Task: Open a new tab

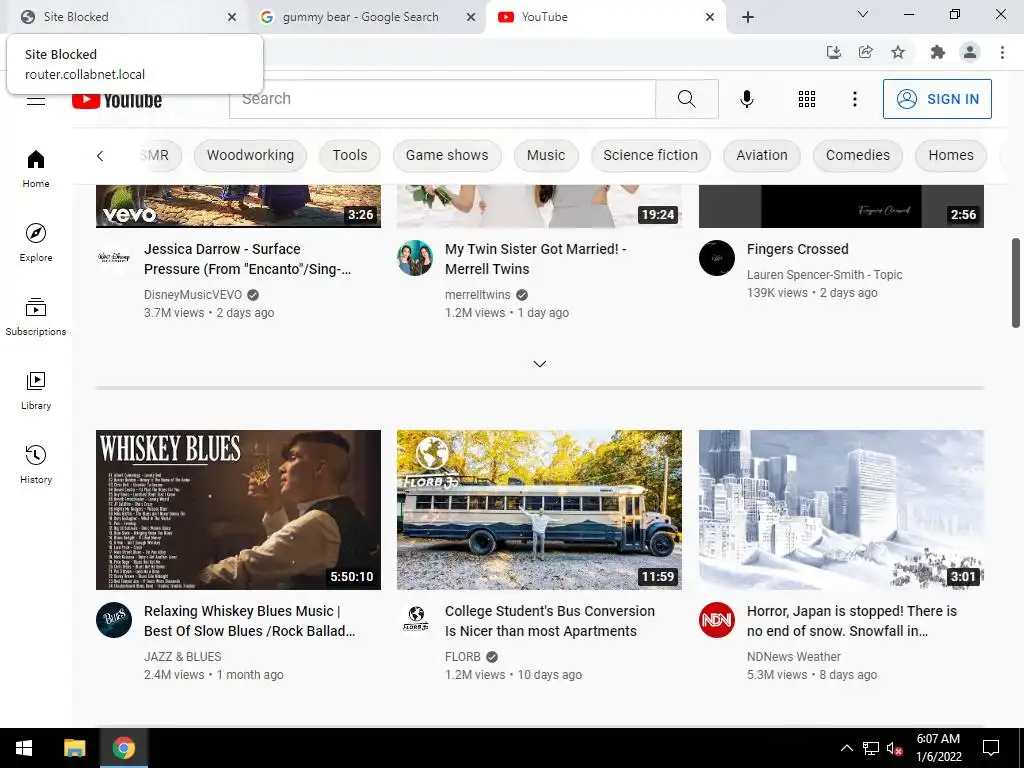Action: click(748, 17)
